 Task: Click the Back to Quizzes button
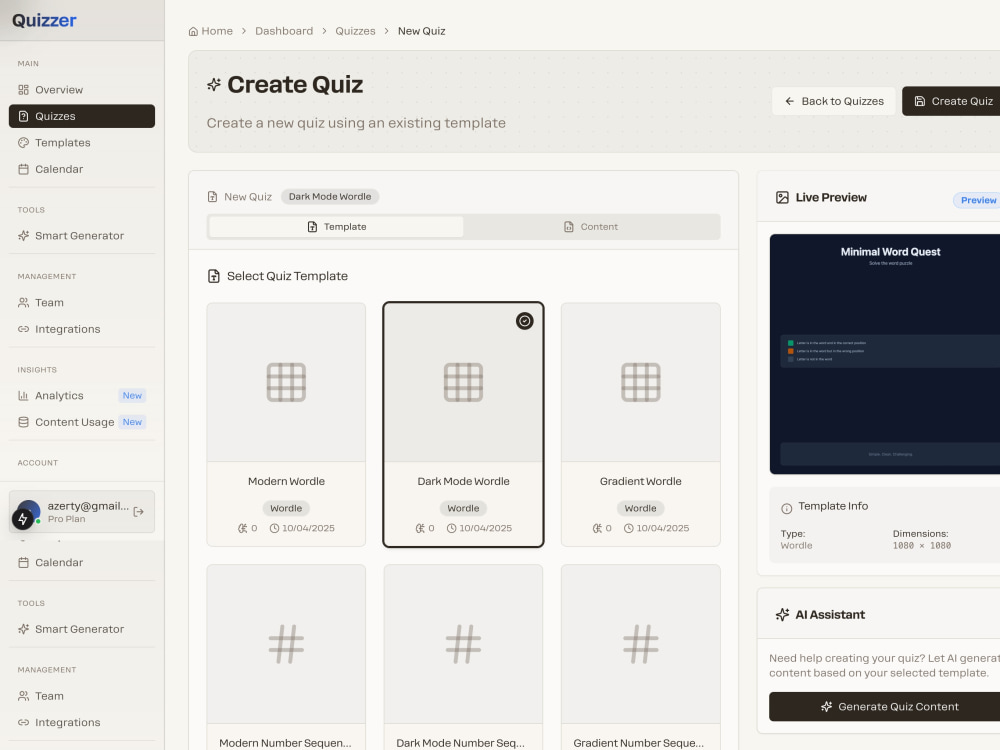tap(834, 101)
